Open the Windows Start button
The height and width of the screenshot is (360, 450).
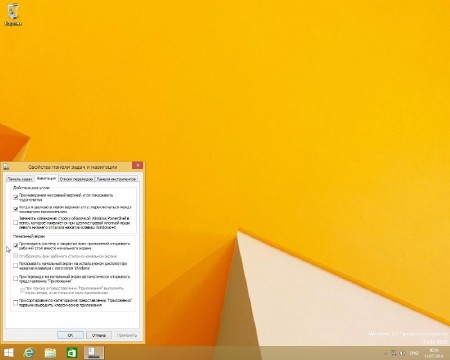[9, 353]
